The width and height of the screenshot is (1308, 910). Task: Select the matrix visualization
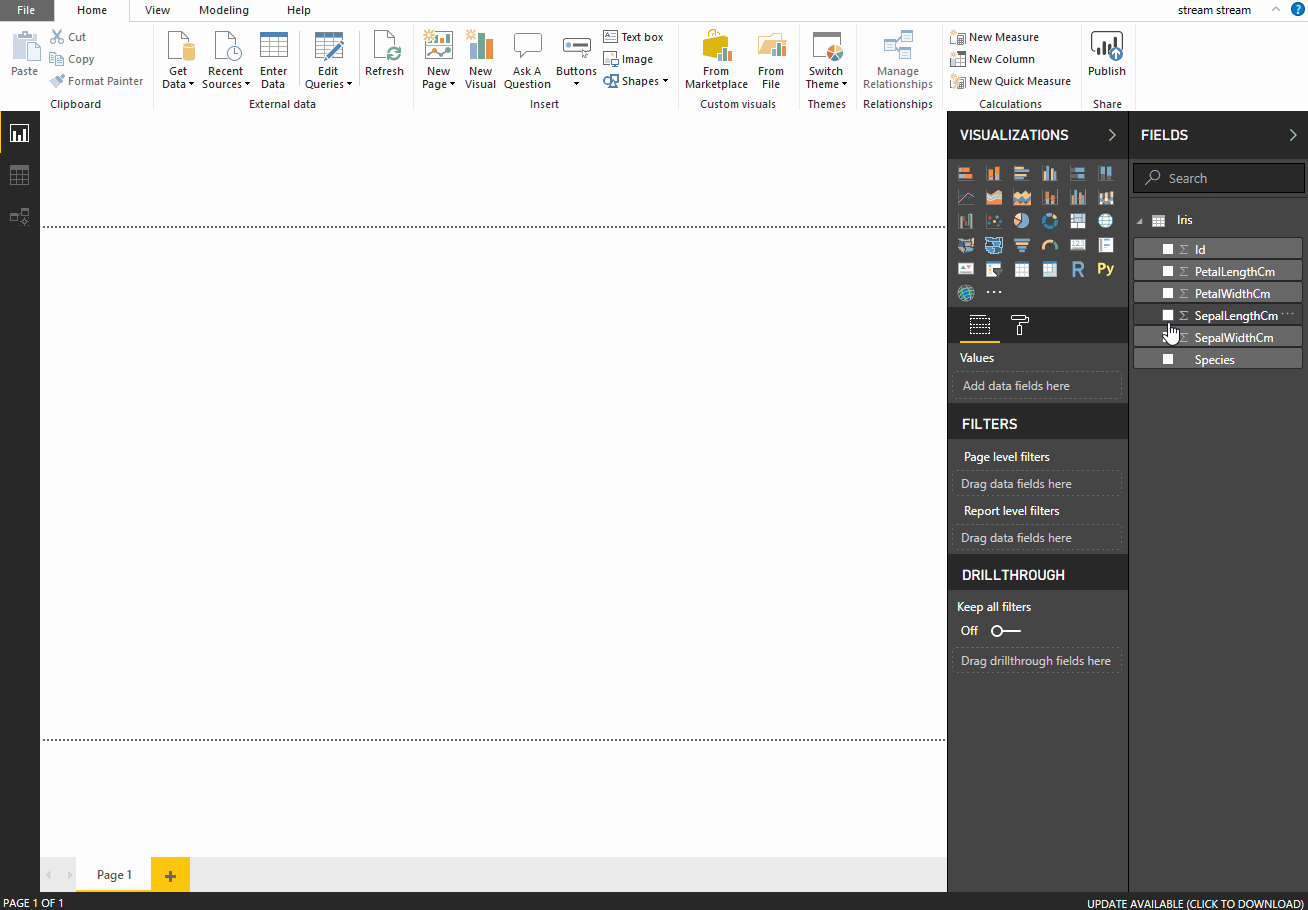pos(1049,269)
